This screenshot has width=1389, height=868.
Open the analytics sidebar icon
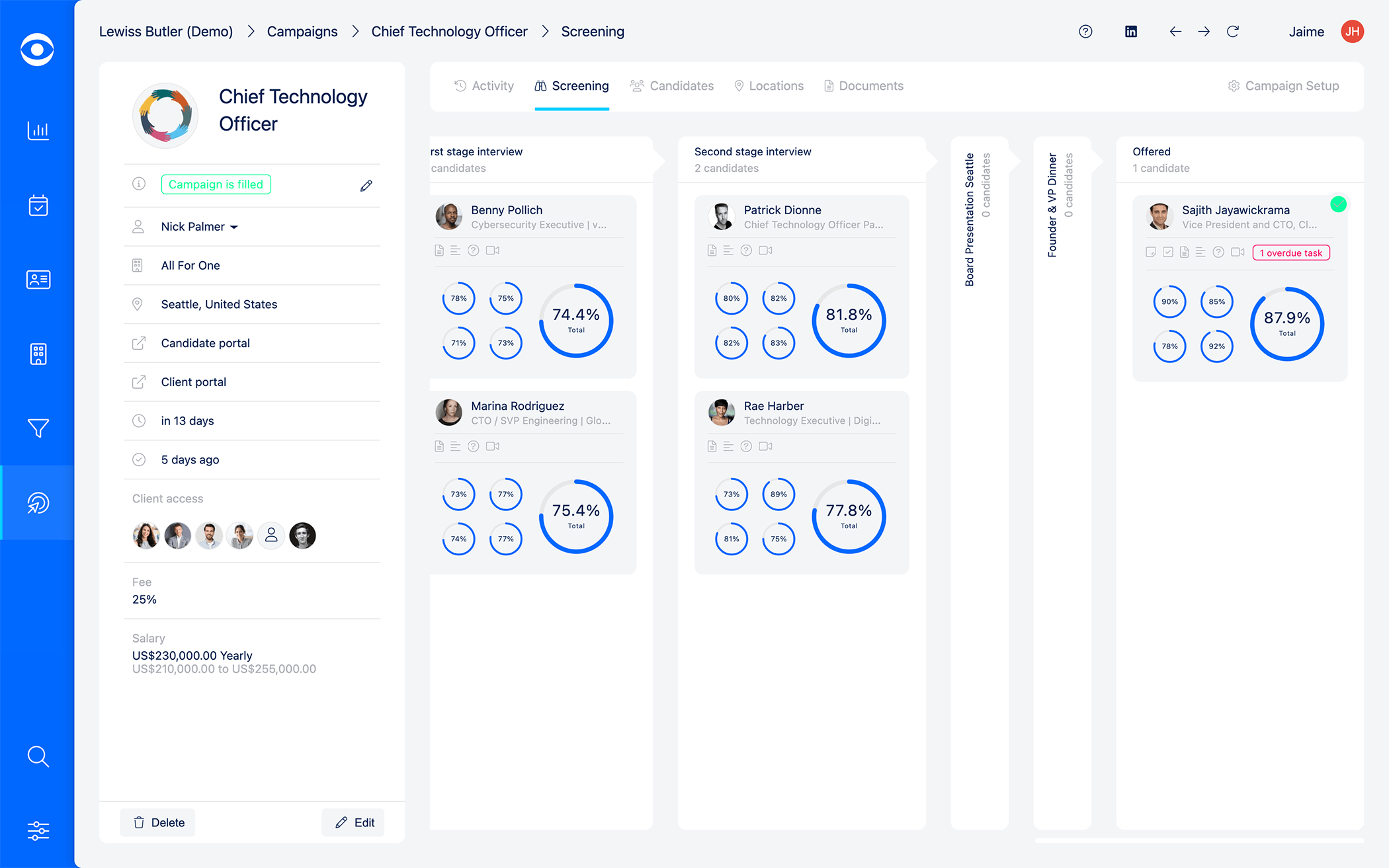pos(38,131)
